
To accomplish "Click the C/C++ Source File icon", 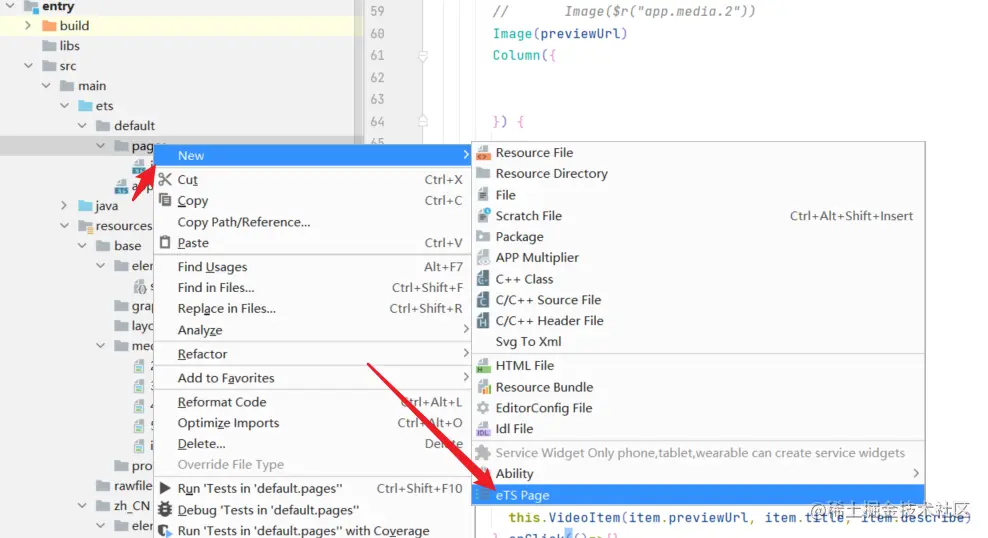I will (483, 300).
